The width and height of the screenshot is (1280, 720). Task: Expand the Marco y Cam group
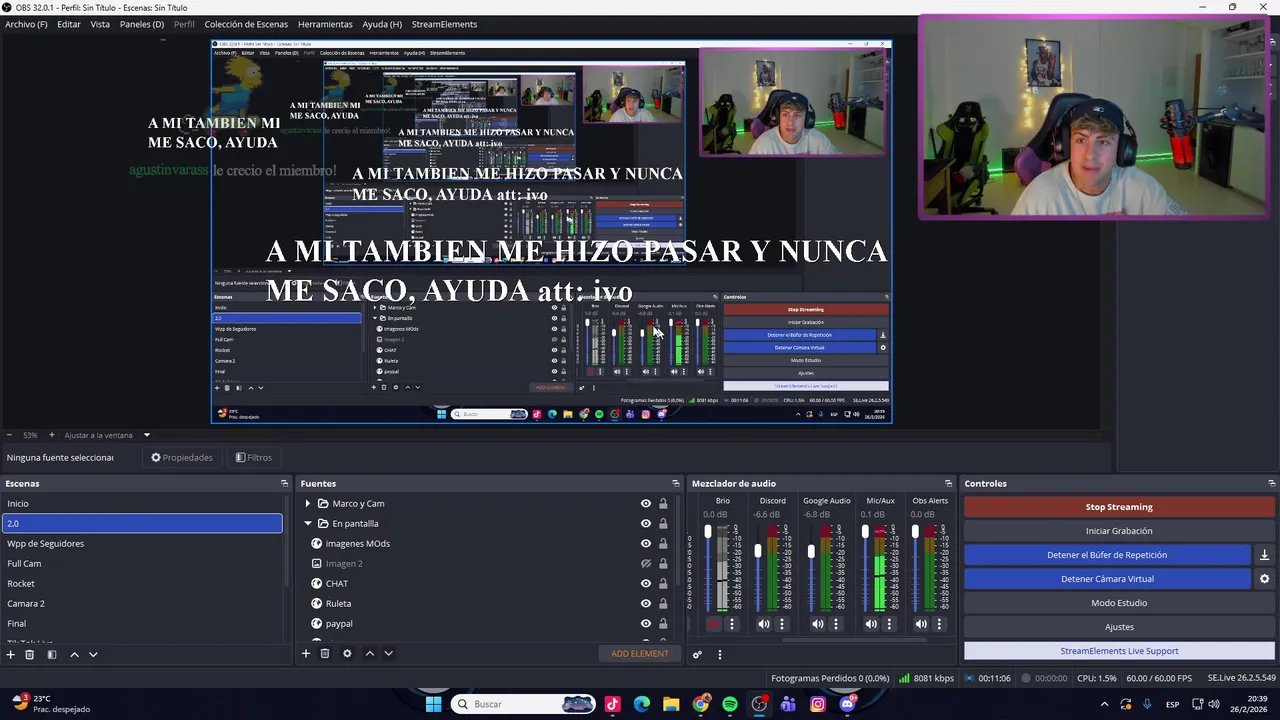coord(308,503)
